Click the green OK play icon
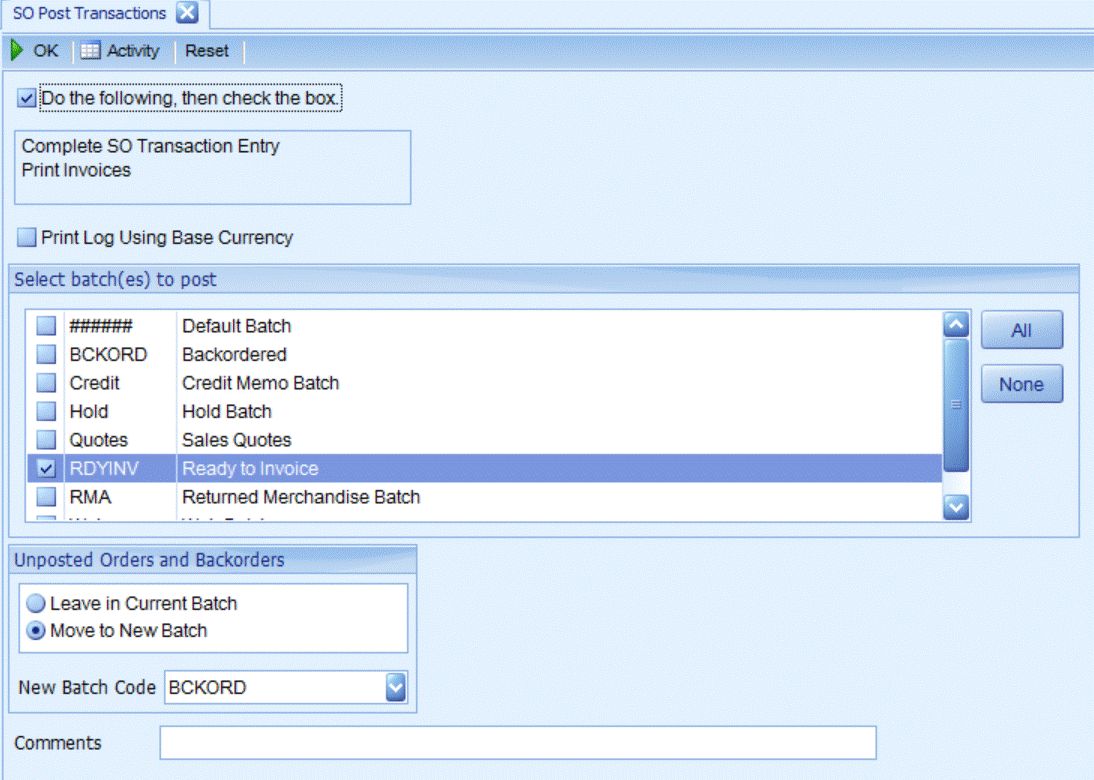The width and height of the screenshot is (1094, 780). [17, 51]
